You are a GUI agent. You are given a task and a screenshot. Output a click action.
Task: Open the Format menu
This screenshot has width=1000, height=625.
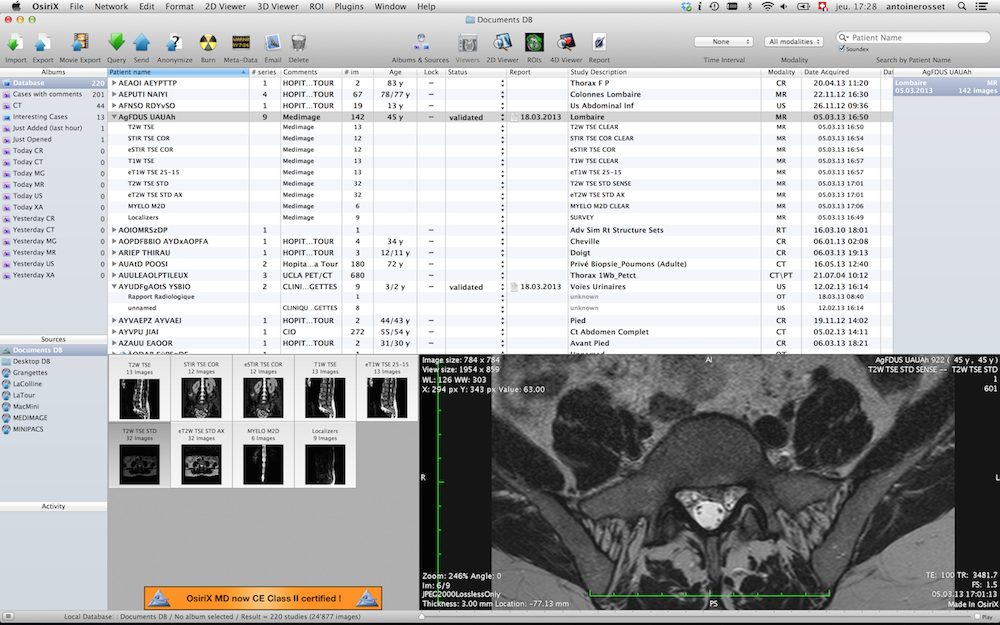coord(179,6)
